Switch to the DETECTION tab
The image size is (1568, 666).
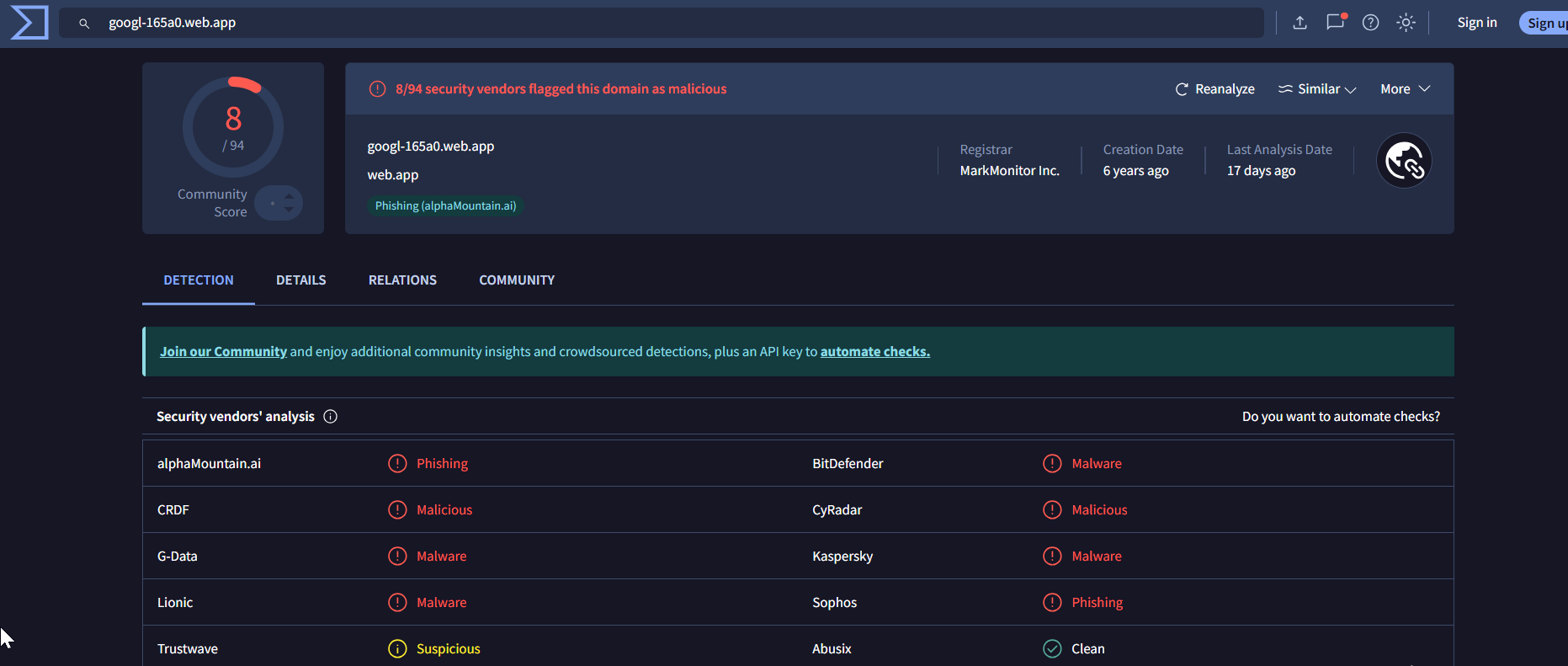tap(199, 280)
